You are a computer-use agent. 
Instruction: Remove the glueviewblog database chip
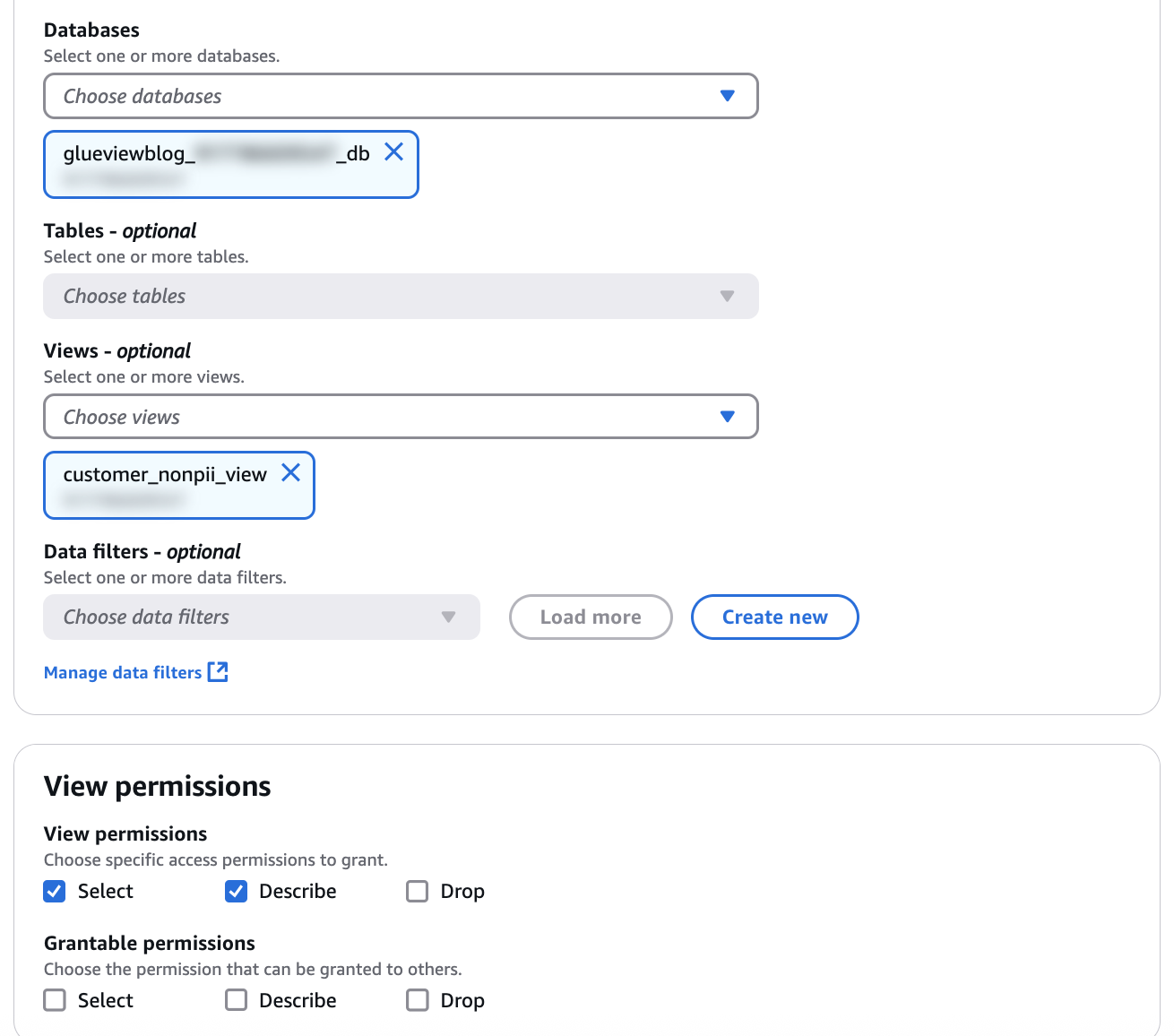pos(393,152)
